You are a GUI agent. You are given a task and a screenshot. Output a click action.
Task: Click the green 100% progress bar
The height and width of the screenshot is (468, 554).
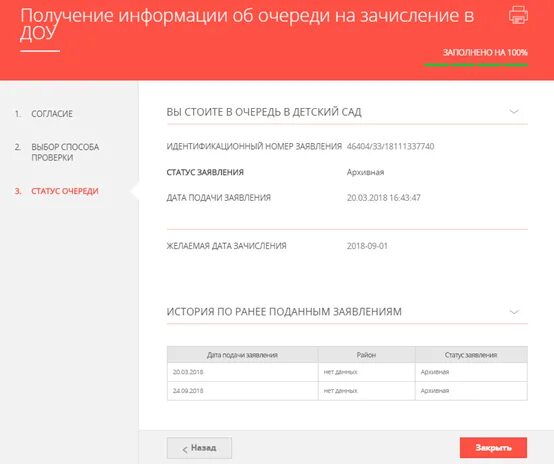pyautogui.click(x=476, y=65)
